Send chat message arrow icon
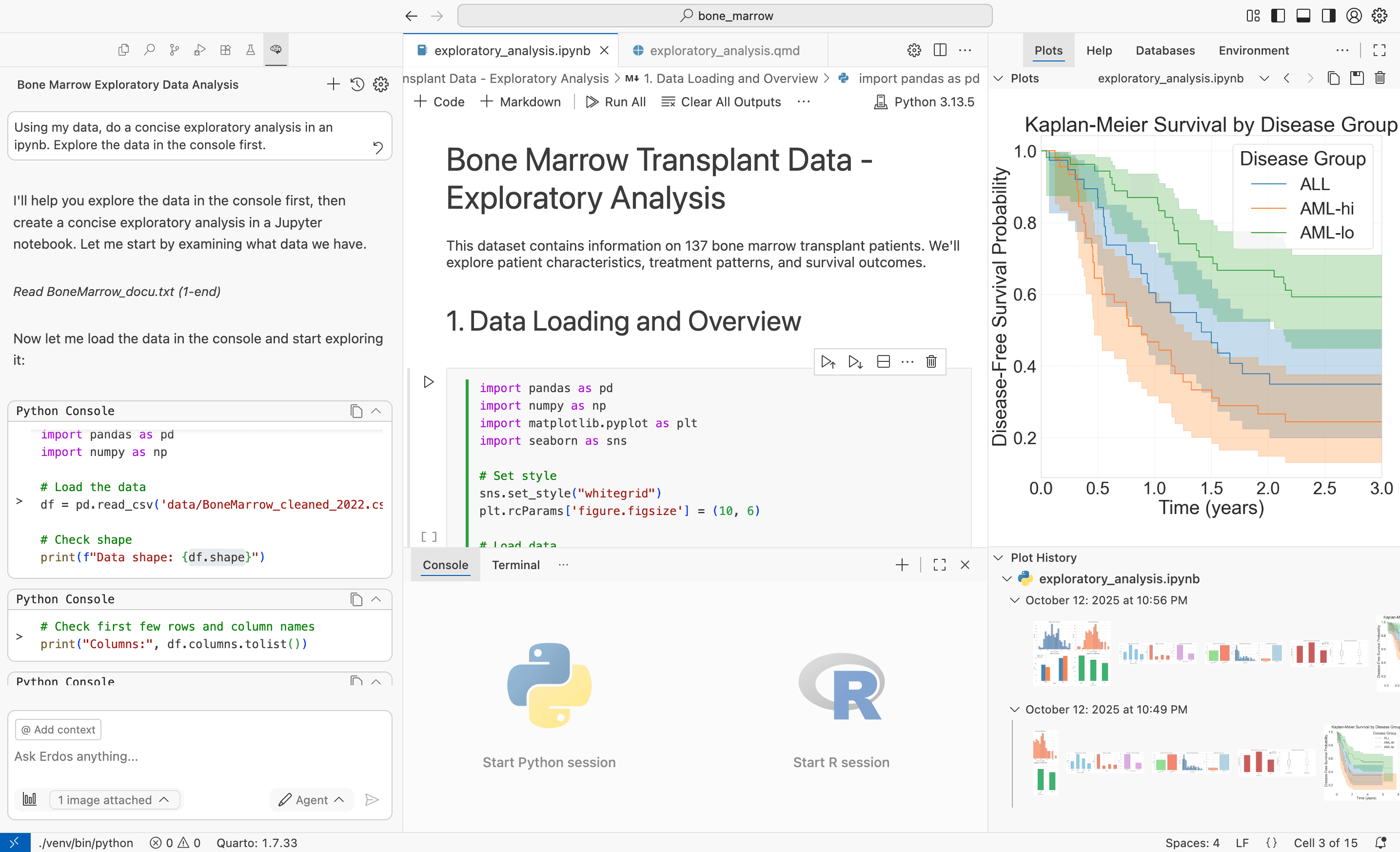The height and width of the screenshot is (852, 1400). point(372,800)
